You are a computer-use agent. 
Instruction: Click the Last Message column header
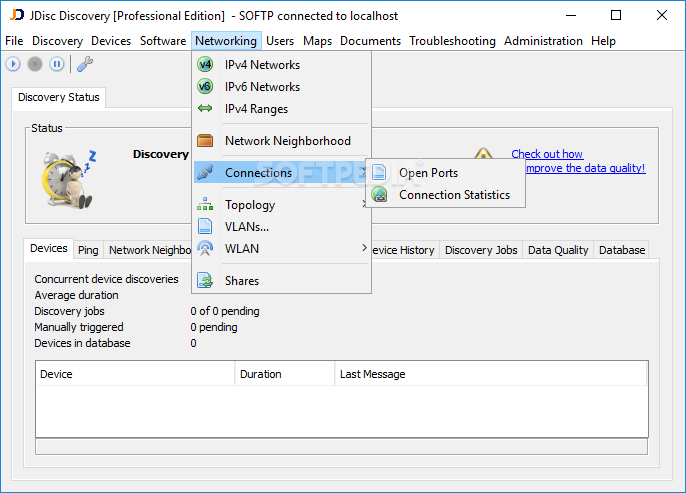pyautogui.click(x=491, y=374)
